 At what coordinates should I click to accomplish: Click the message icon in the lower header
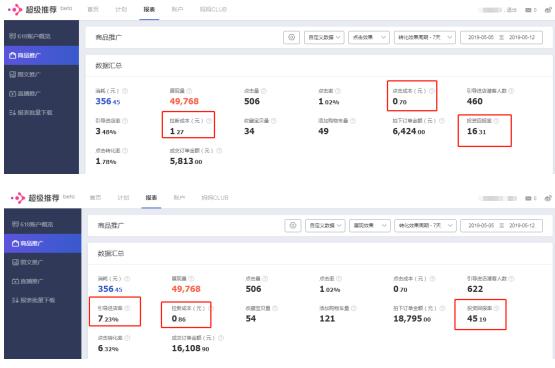click(x=528, y=198)
